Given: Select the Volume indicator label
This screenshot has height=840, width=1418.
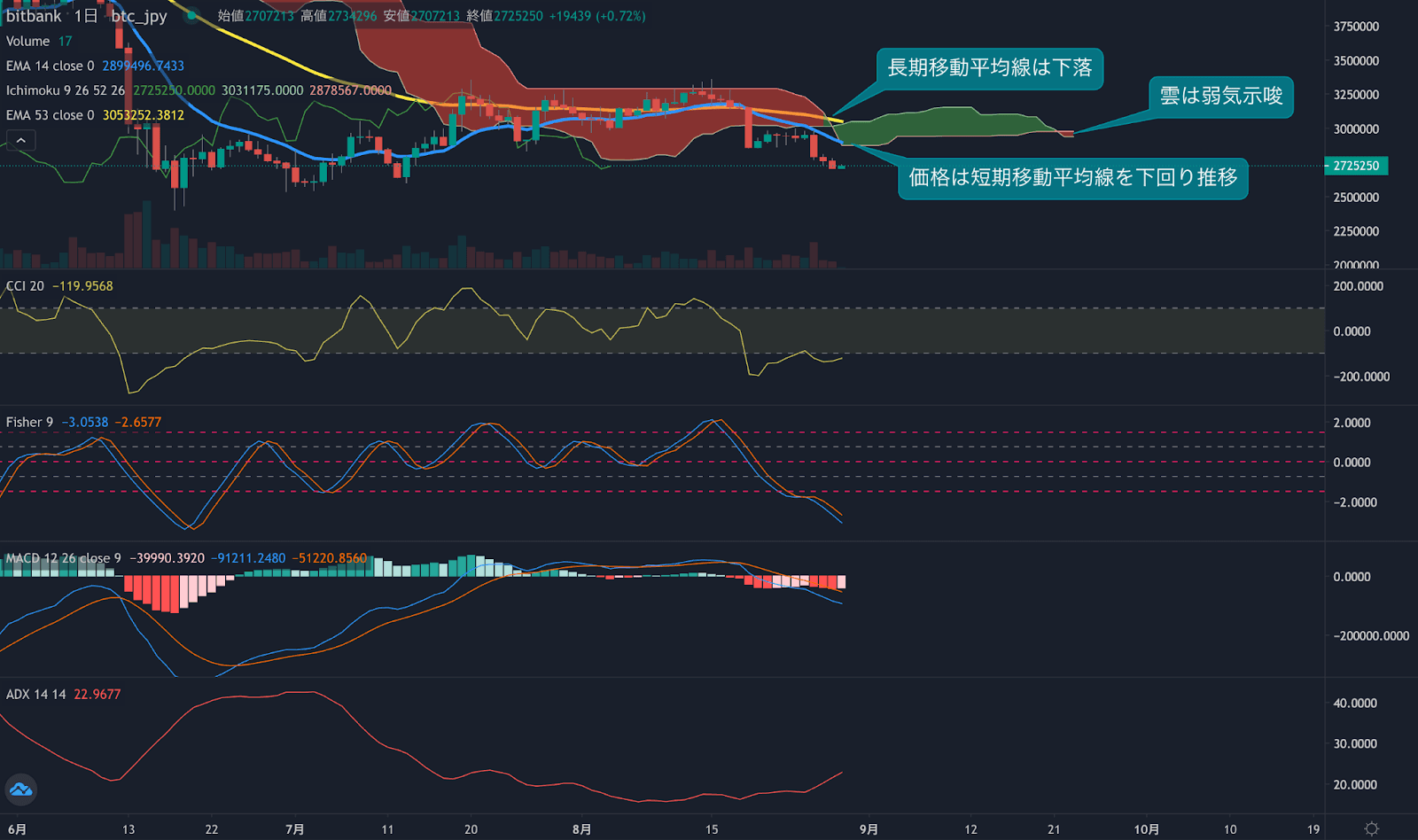Looking at the screenshot, I should (28, 41).
